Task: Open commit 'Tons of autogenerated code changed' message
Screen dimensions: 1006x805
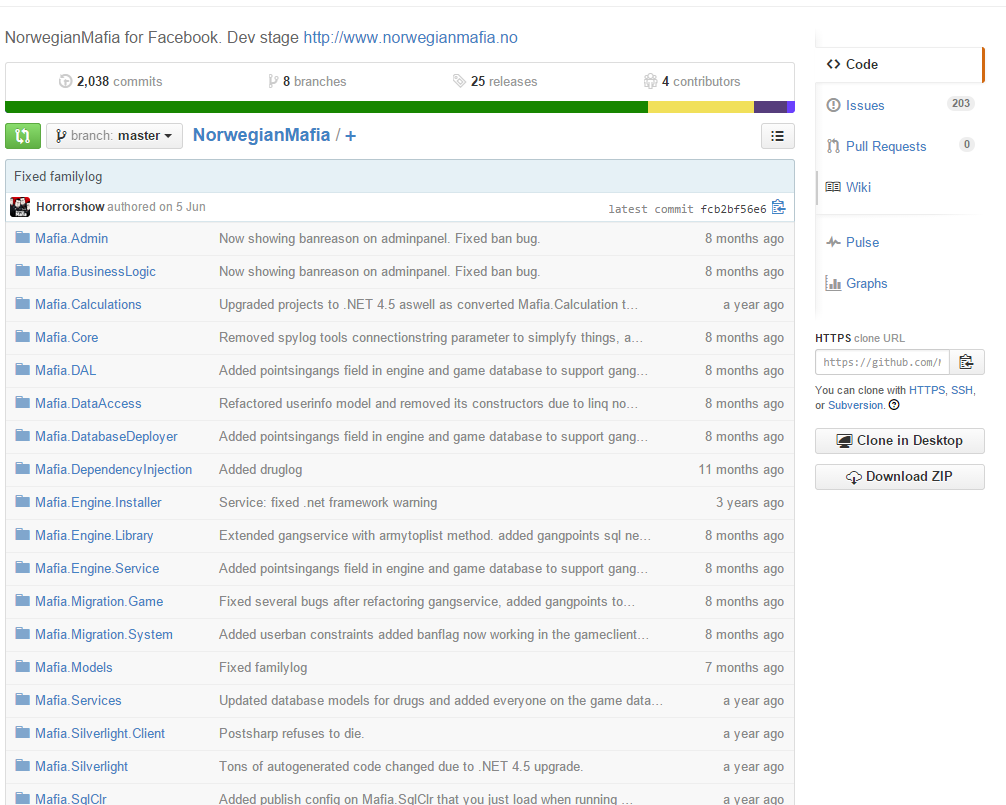Action: pos(401,767)
